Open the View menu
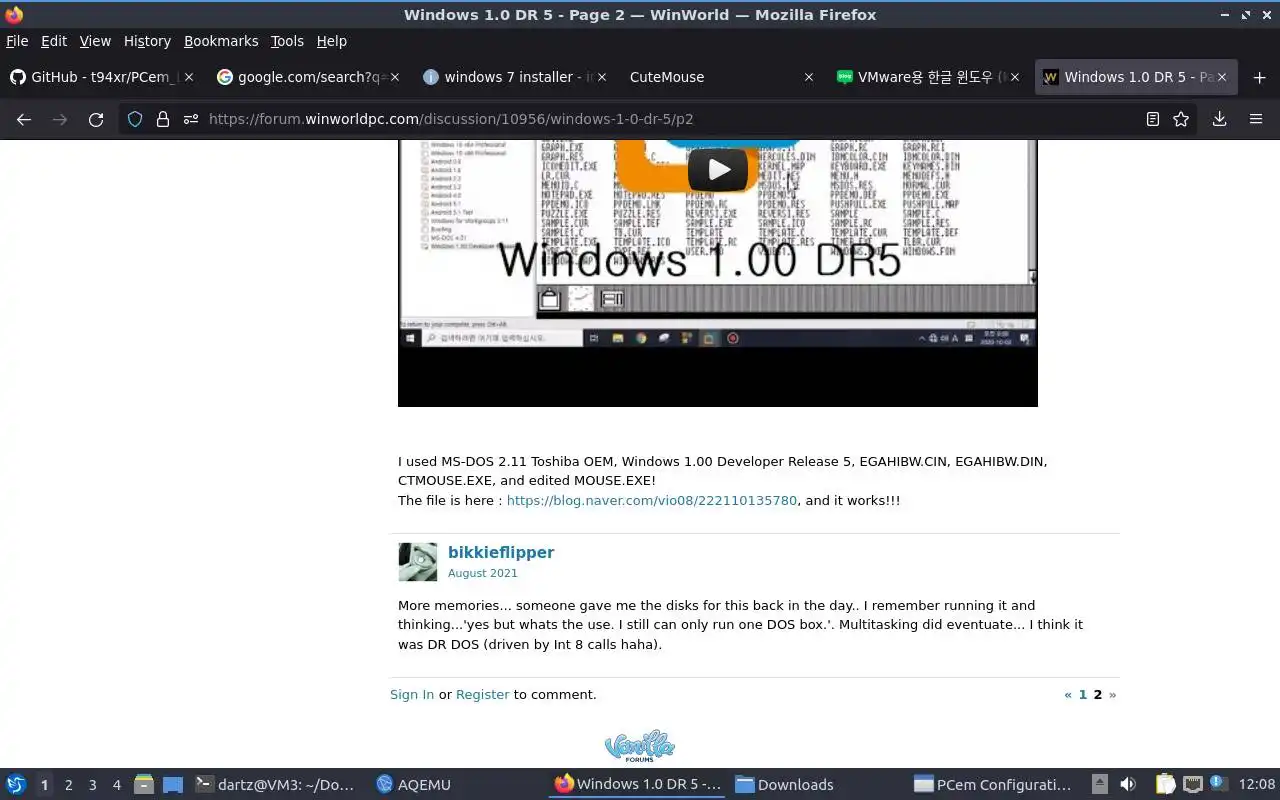The width and height of the screenshot is (1280, 800). [x=95, y=41]
